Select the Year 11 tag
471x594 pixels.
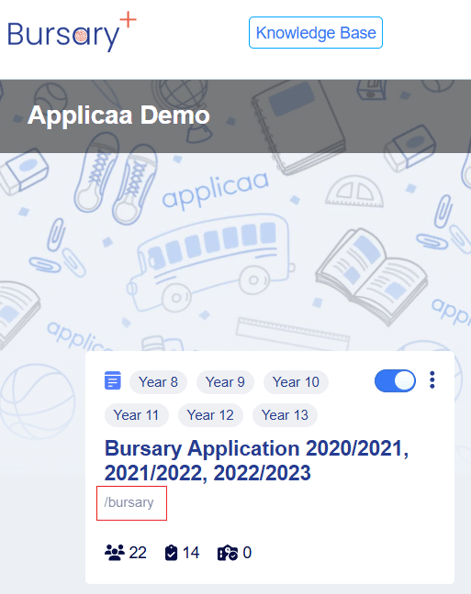(x=136, y=415)
